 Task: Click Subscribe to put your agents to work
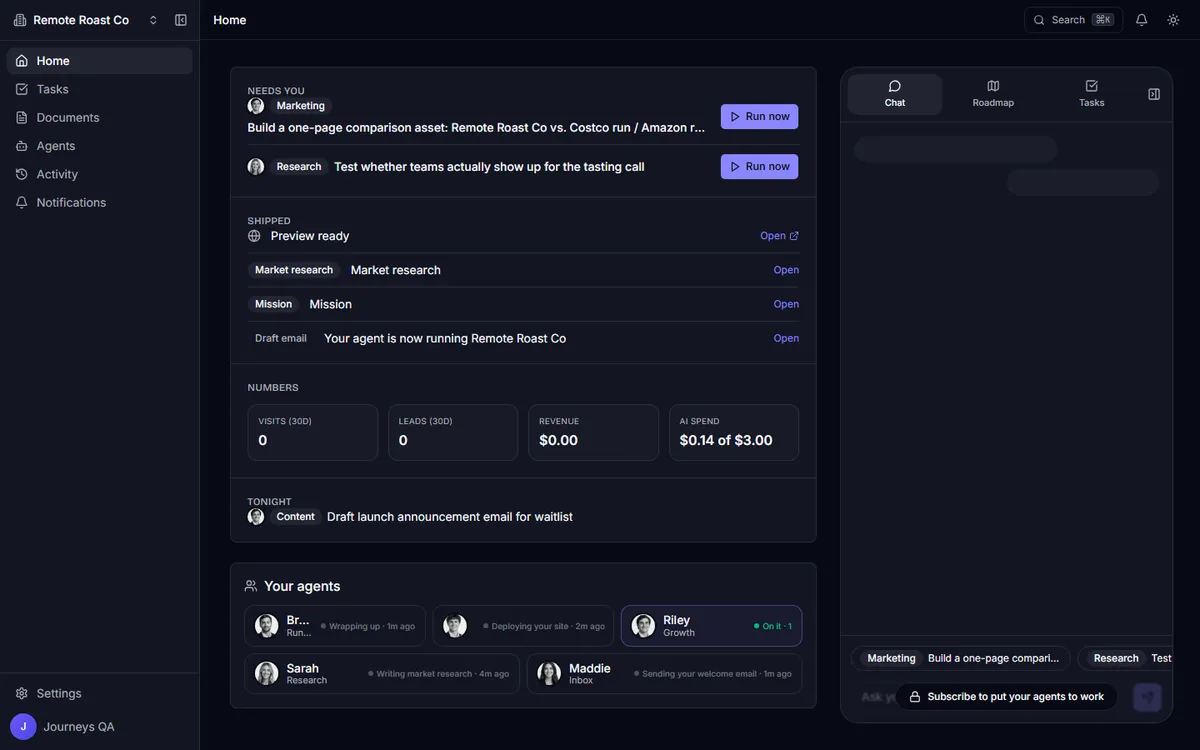(1006, 697)
